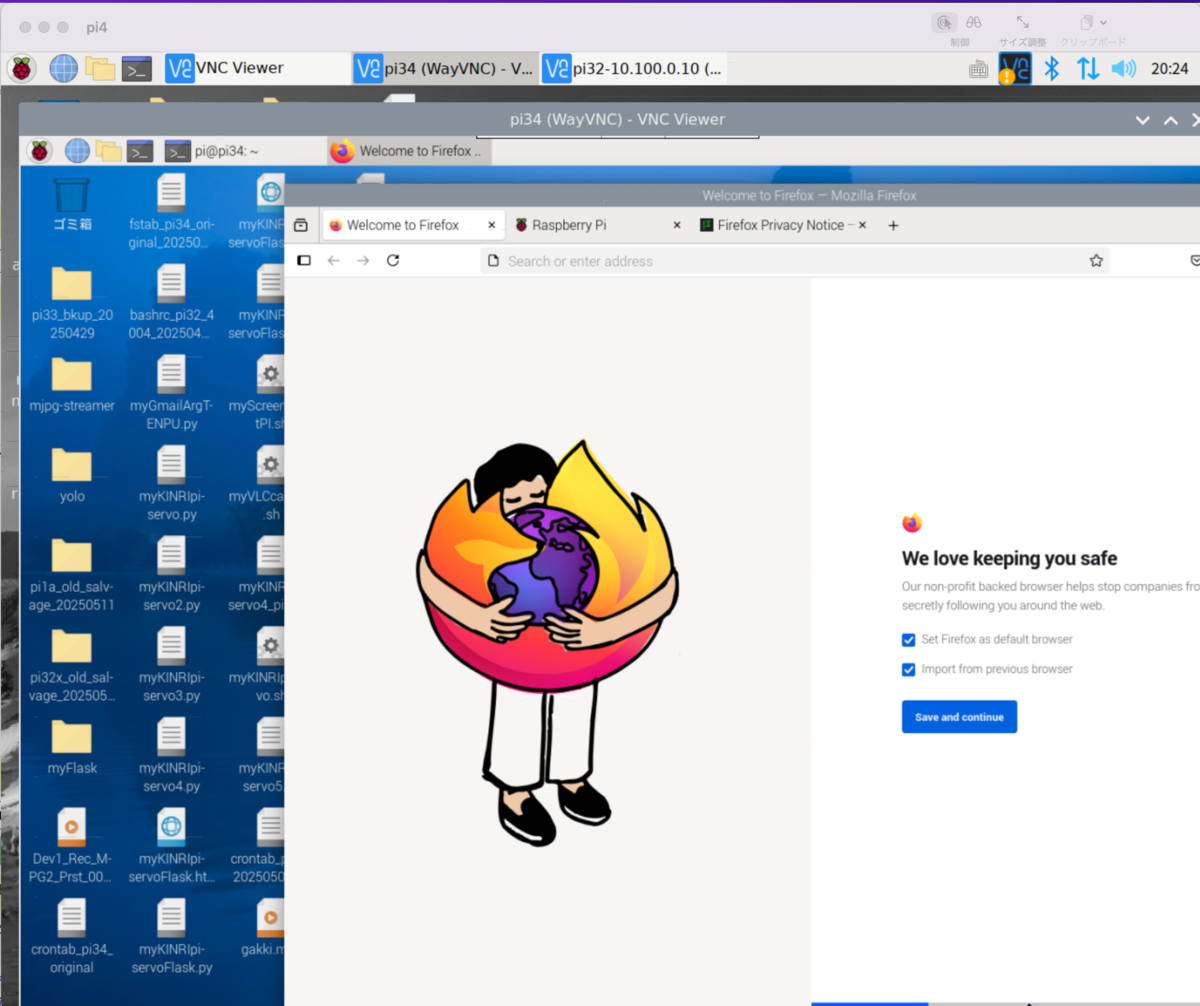
Task: Open Save to Pocket toolbar icon
Action: 1194,261
